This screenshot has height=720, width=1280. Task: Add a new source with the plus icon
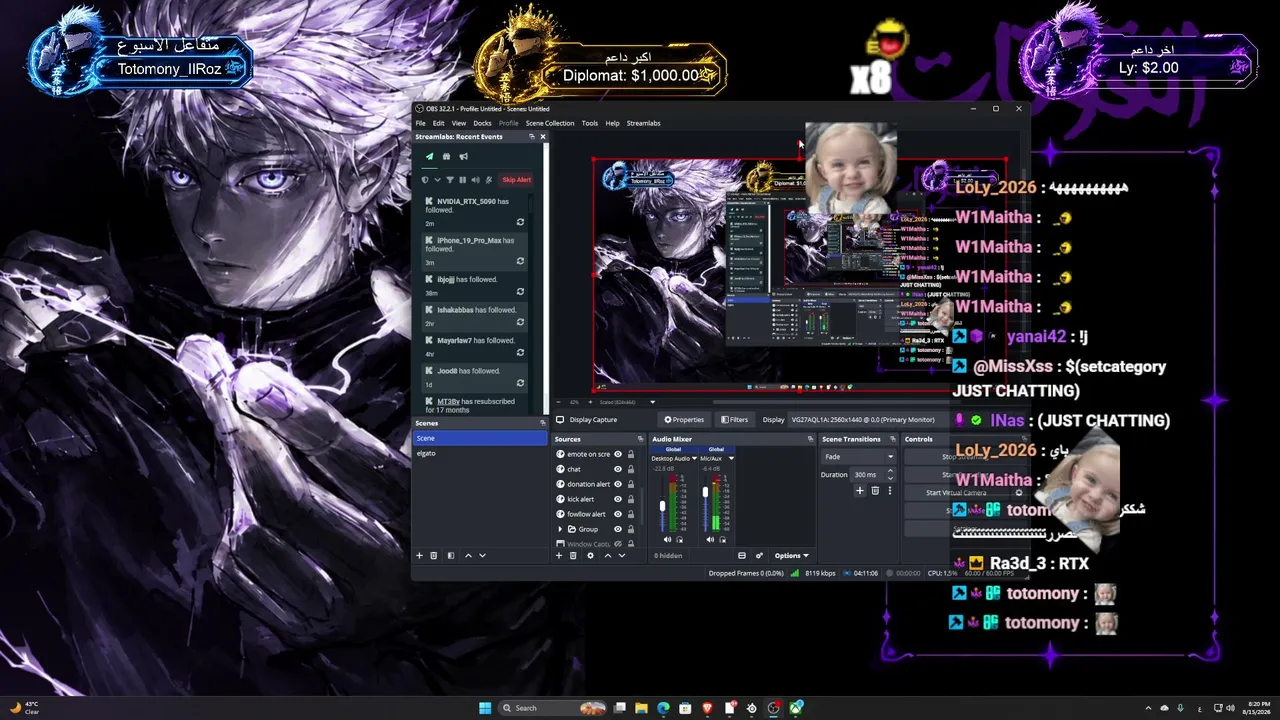(x=559, y=555)
